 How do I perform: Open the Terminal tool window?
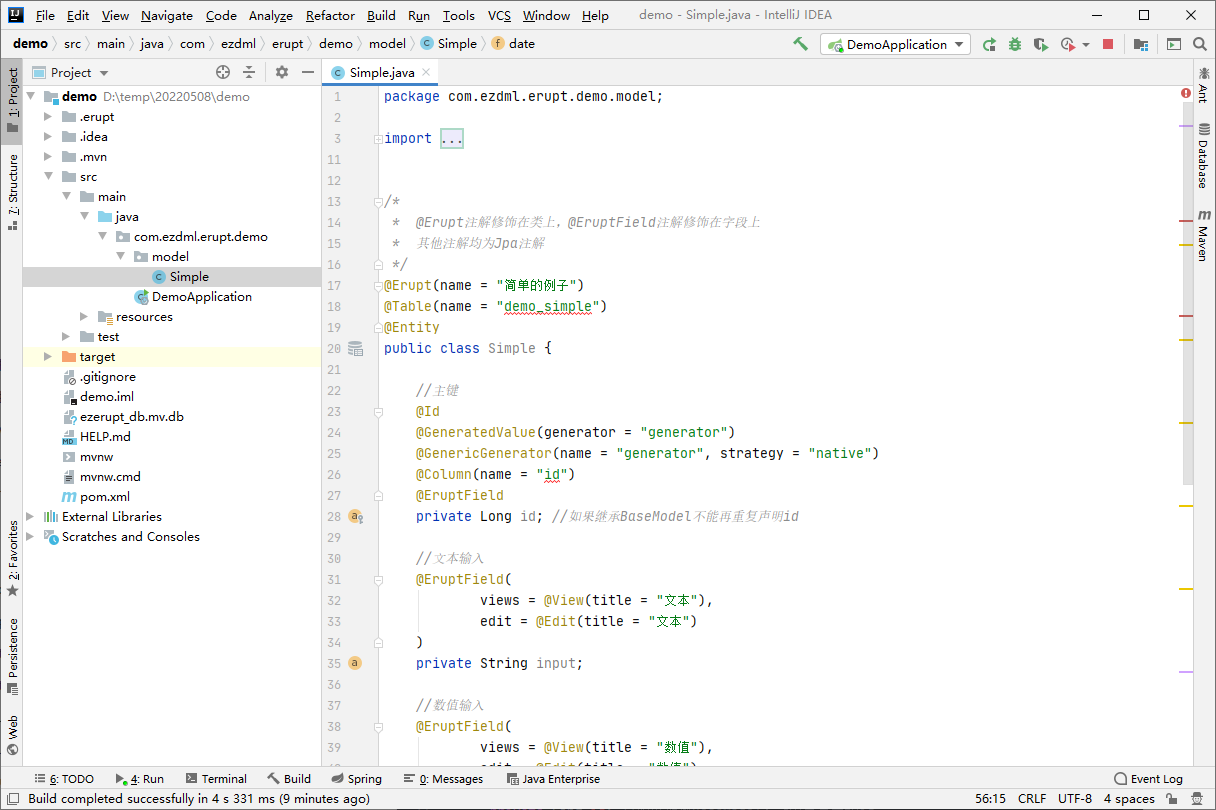(x=214, y=779)
